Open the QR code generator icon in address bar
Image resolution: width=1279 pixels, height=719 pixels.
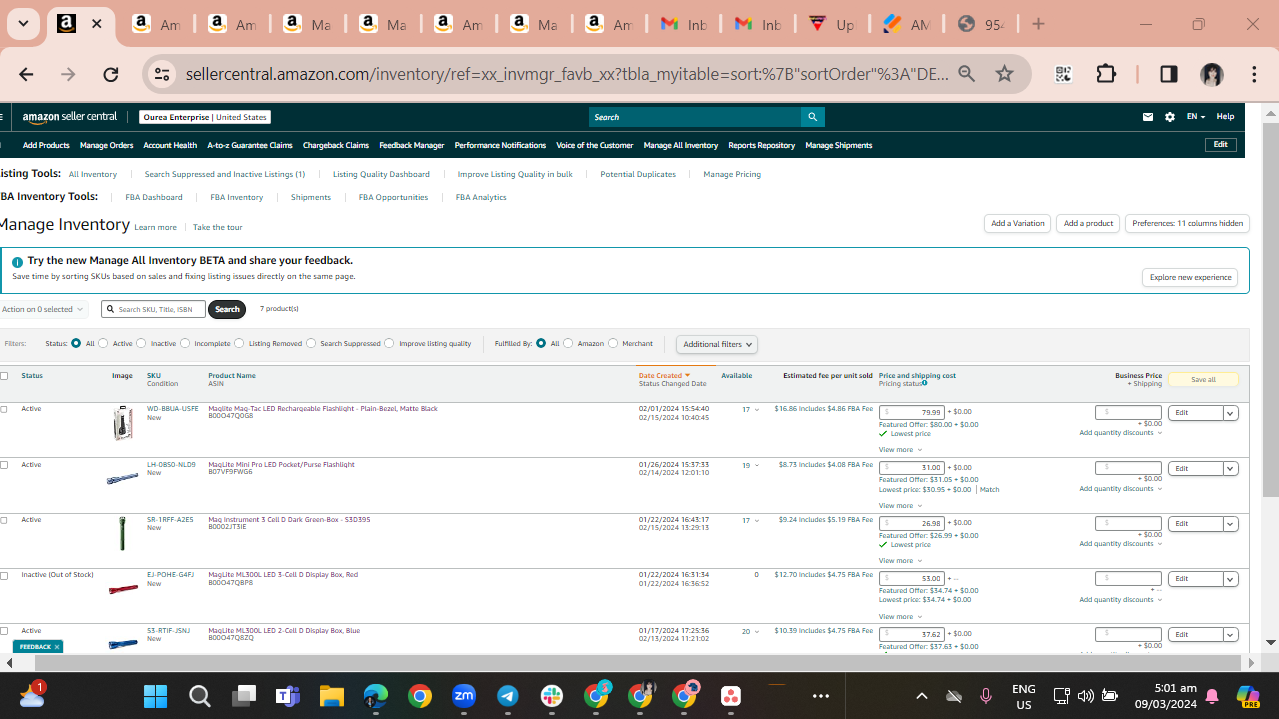[x=1063, y=74]
